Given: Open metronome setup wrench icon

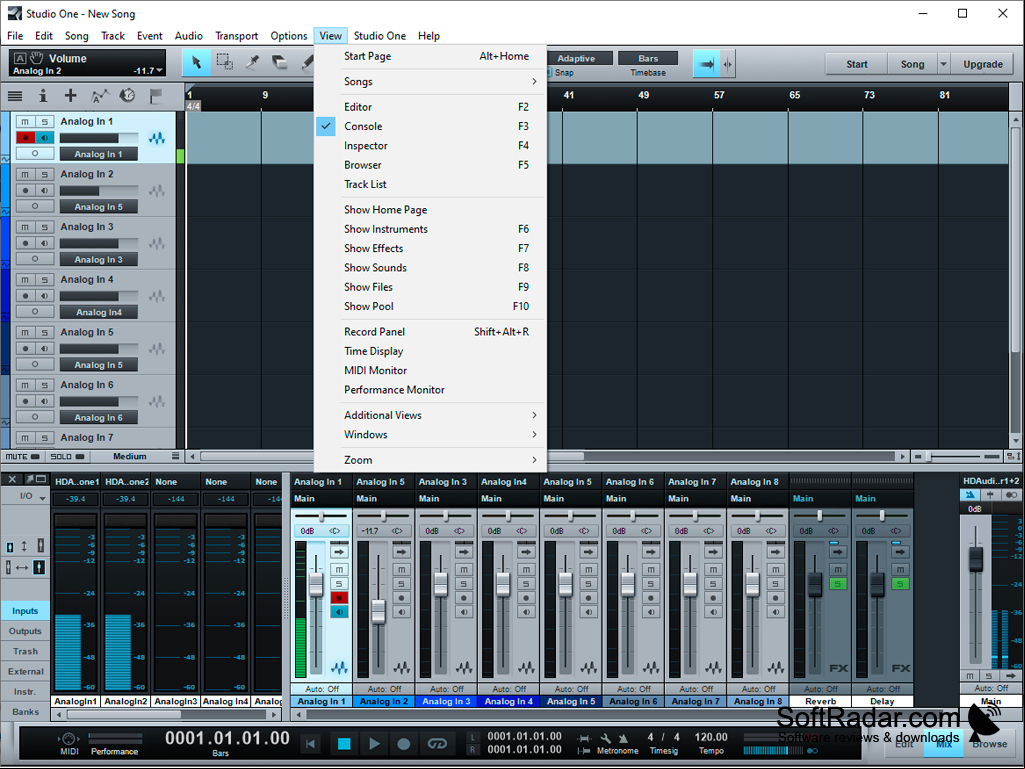Looking at the screenshot, I should 606,738.
